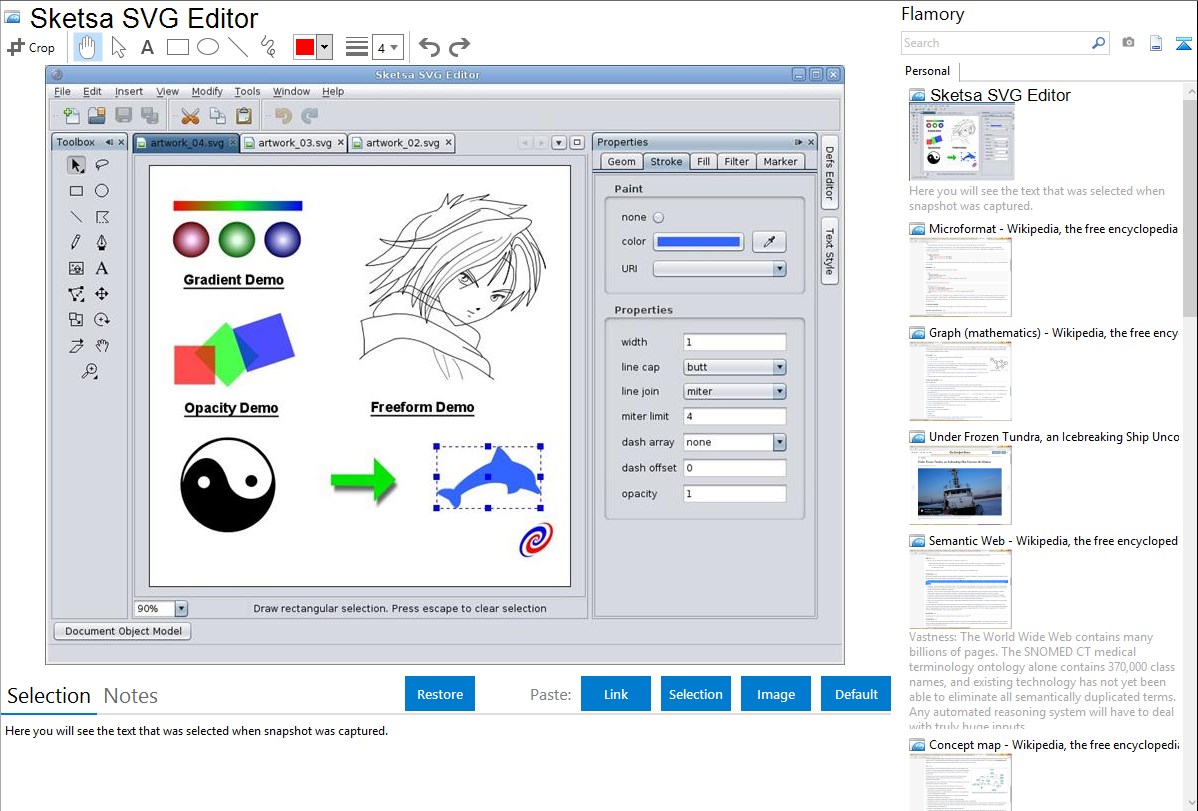Click the eyedropper color picker button

tap(769, 242)
